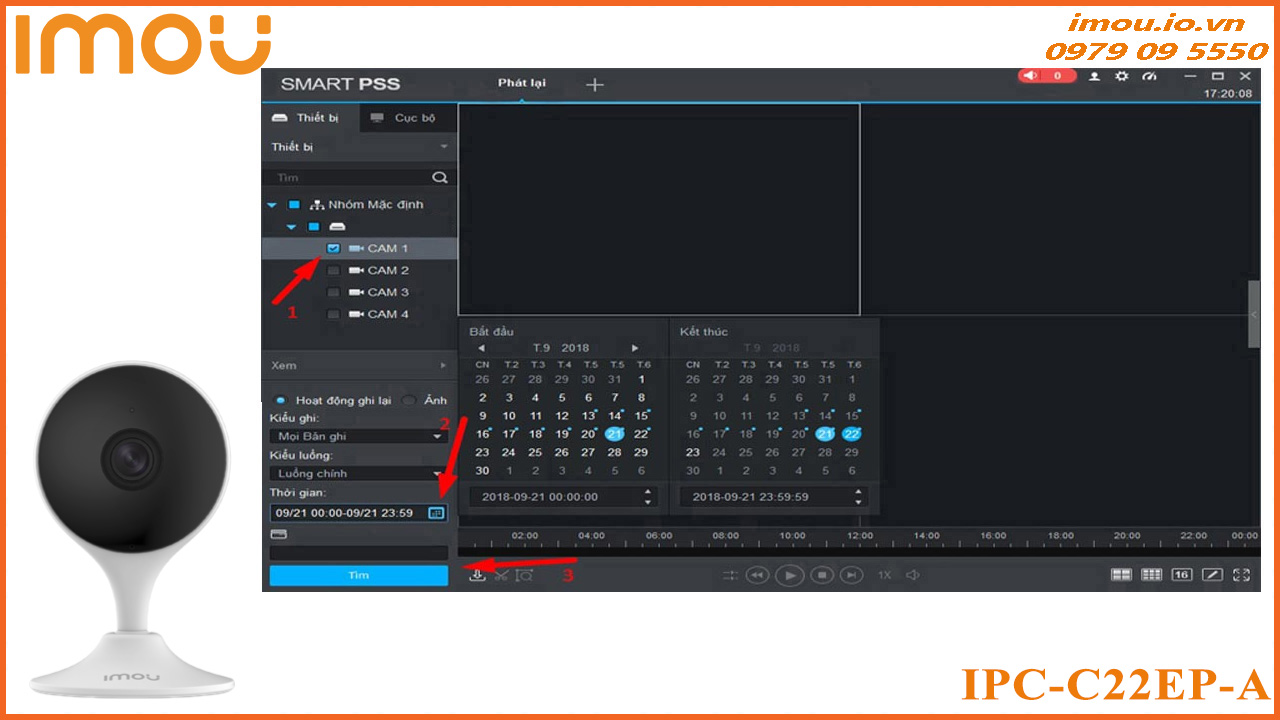Enter fullscreen playback mode
Image resolution: width=1280 pixels, height=720 pixels.
(1242, 575)
